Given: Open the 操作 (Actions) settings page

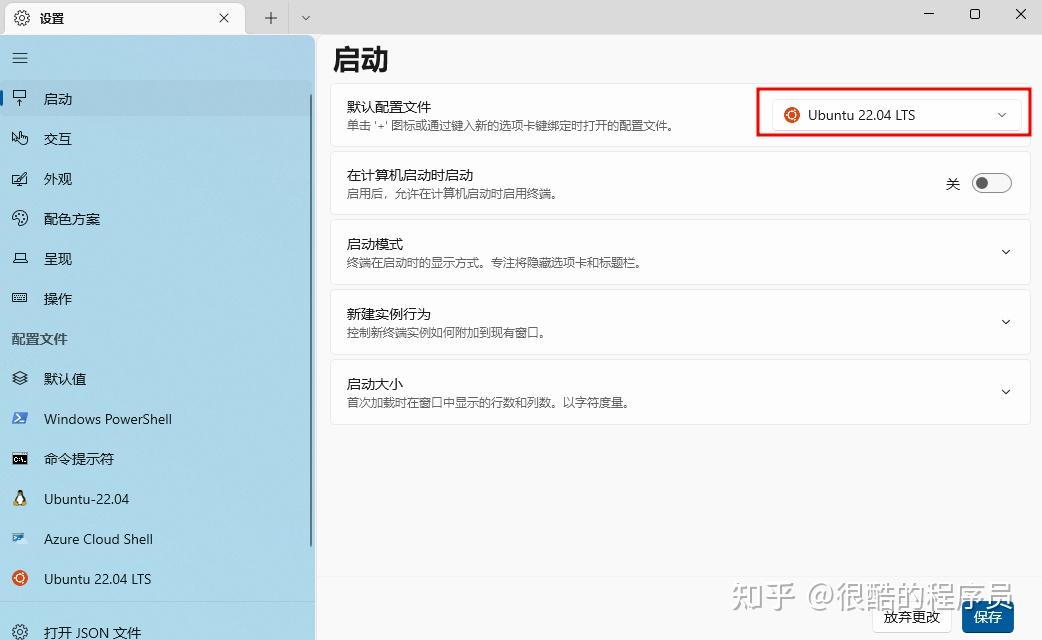Looking at the screenshot, I should (x=57, y=299).
